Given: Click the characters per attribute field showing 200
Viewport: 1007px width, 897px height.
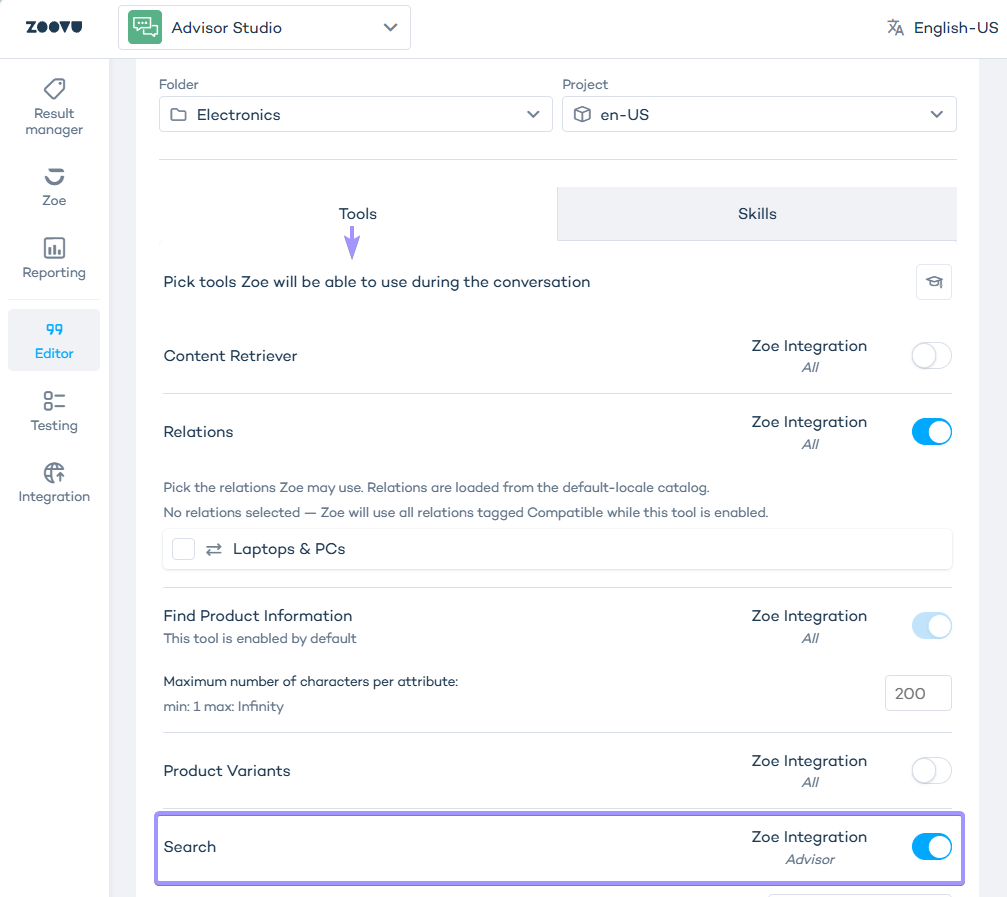Looking at the screenshot, I should click(x=918, y=693).
